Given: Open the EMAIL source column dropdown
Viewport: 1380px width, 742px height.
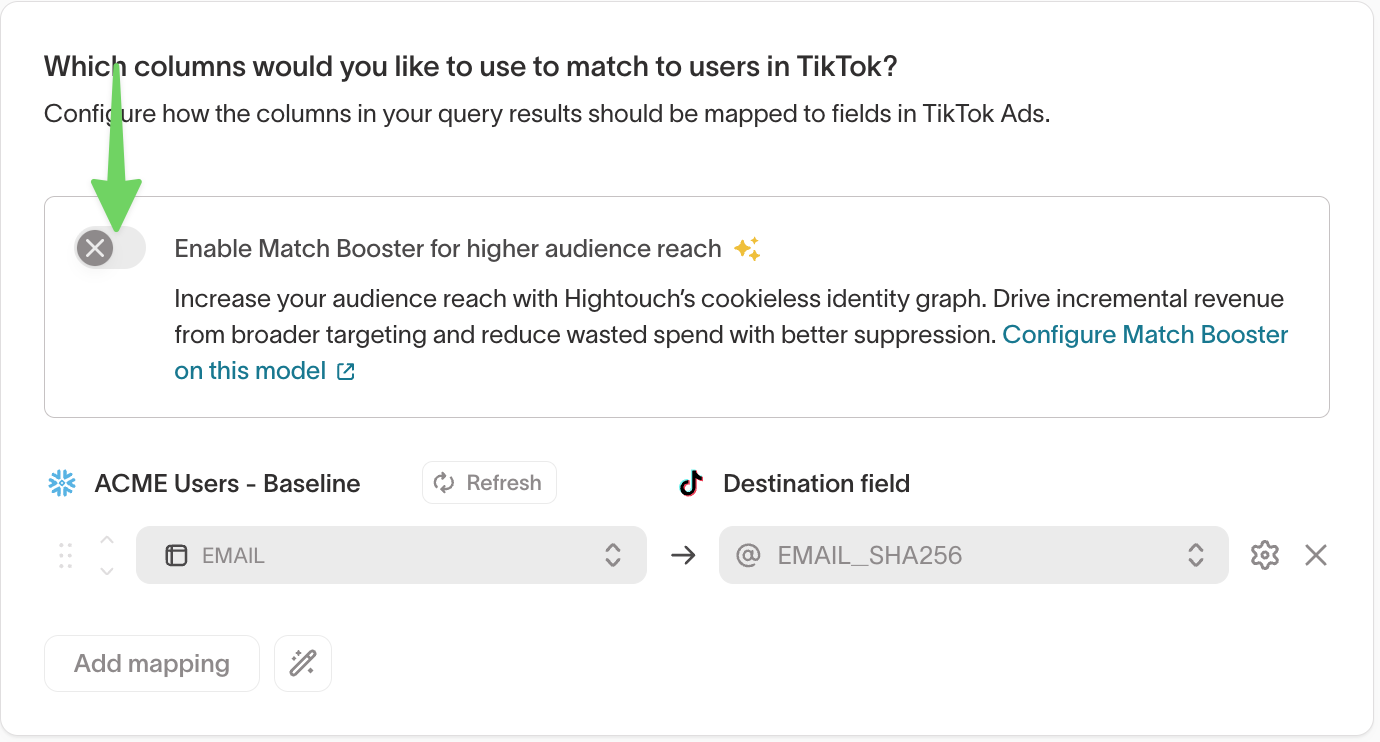Looking at the screenshot, I should [390, 555].
